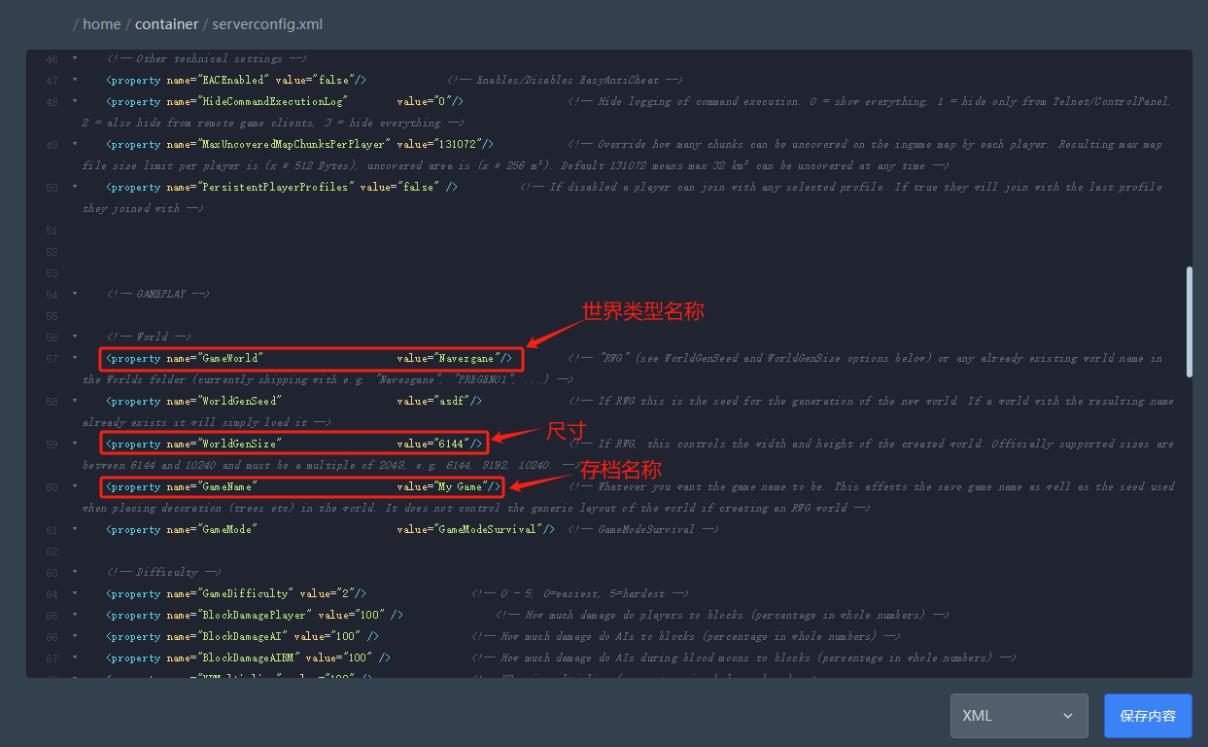The width and height of the screenshot is (1208, 747).
Task: Toggle fold arrow on line 59
Action: [x=75, y=443]
